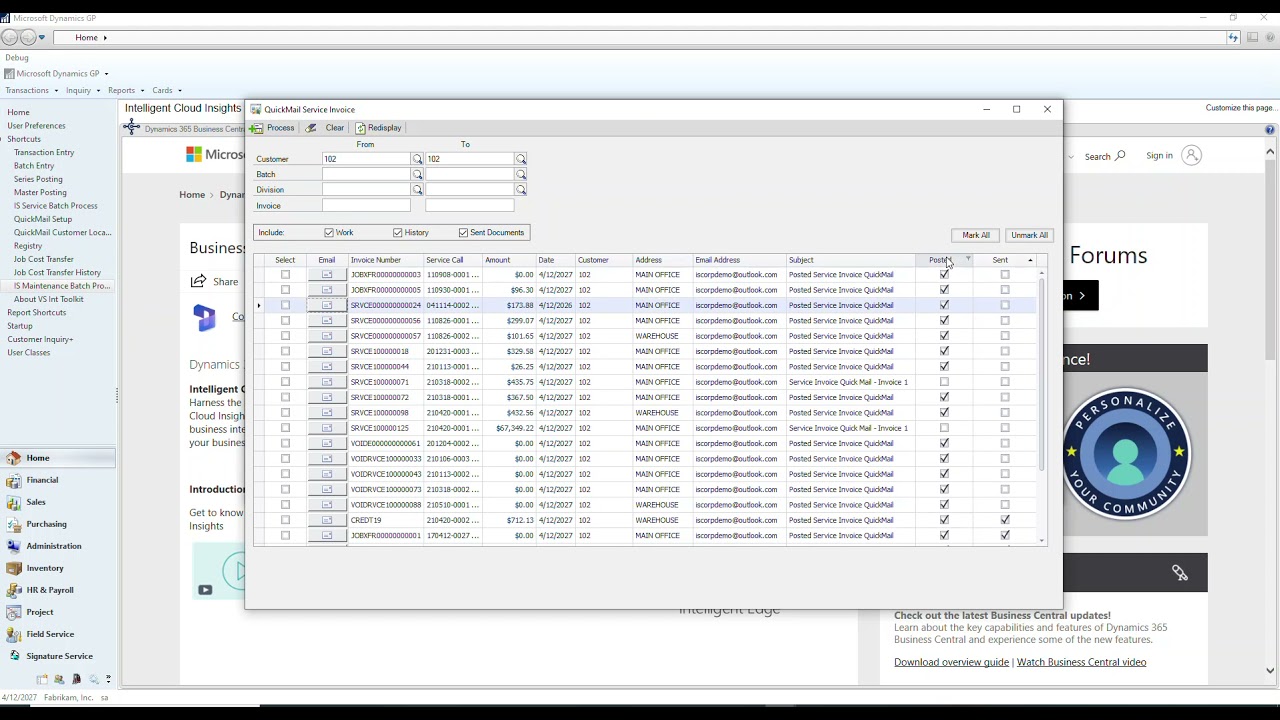The width and height of the screenshot is (1280, 720).
Task: Click the Invoice From input field
Action: 366,206
